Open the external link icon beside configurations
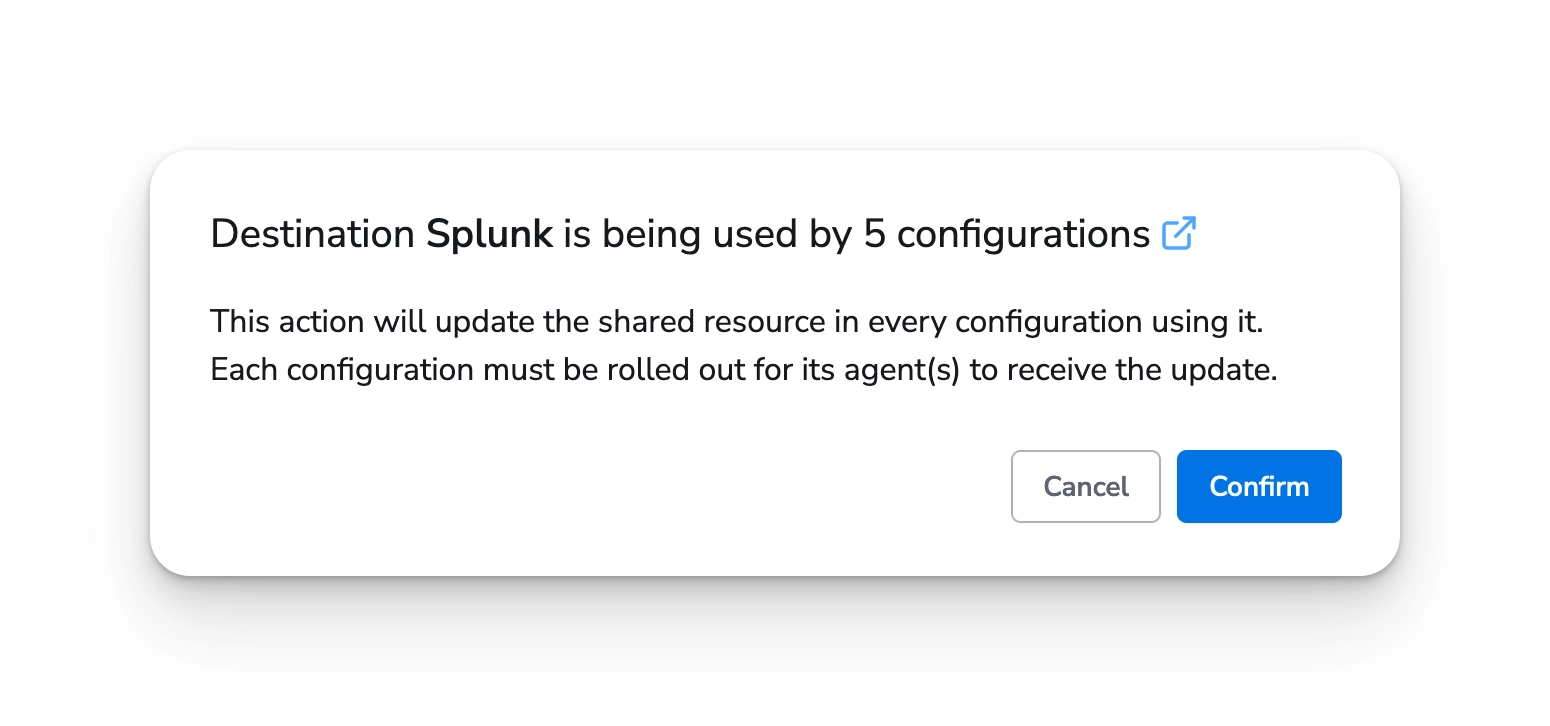 pyautogui.click(x=1179, y=234)
